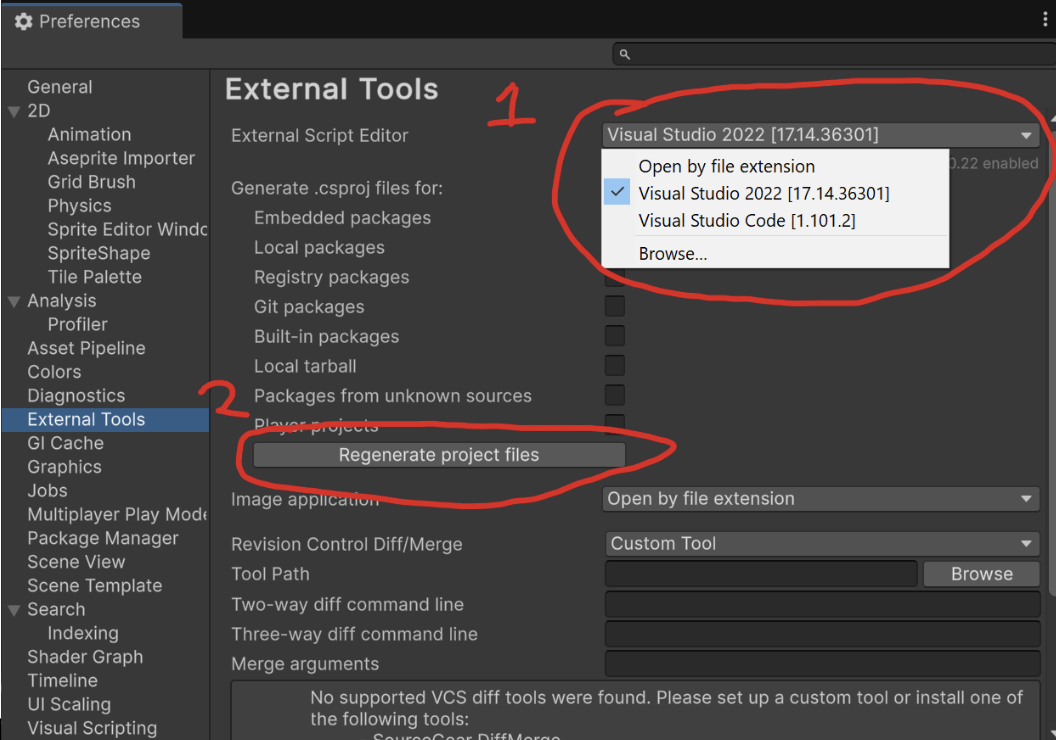Click the Preferences gear icon
The height and width of the screenshot is (740, 1056).
click(22, 20)
